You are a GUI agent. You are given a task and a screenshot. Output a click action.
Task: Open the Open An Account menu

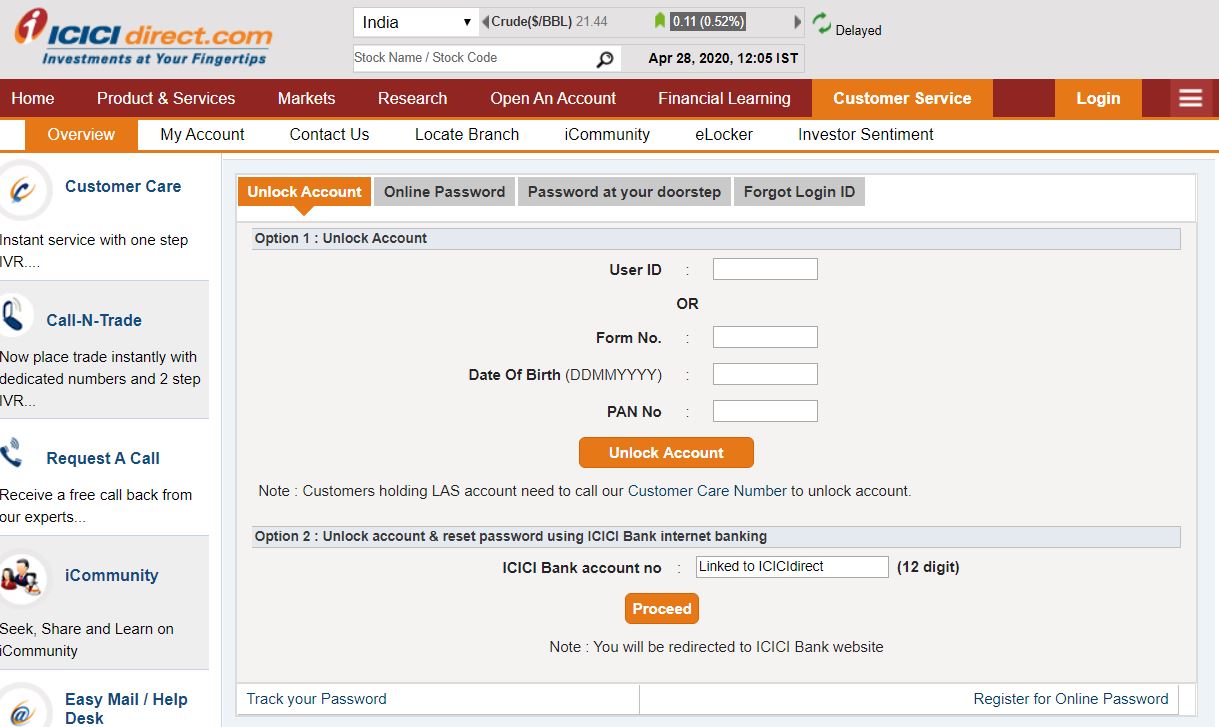pyautogui.click(x=553, y=98)
